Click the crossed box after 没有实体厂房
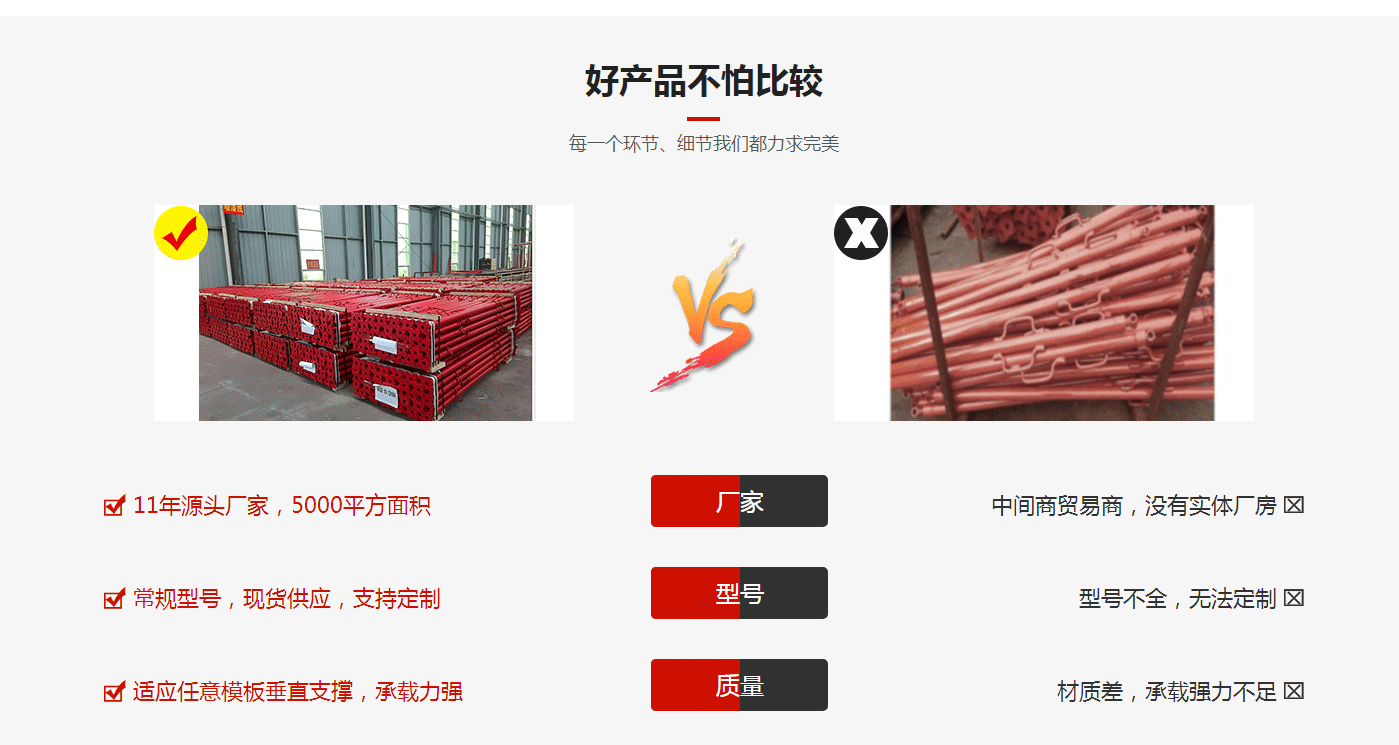Image resolution: width=1399 pixels, height=745 pixels. click(x=1294, y=506)
